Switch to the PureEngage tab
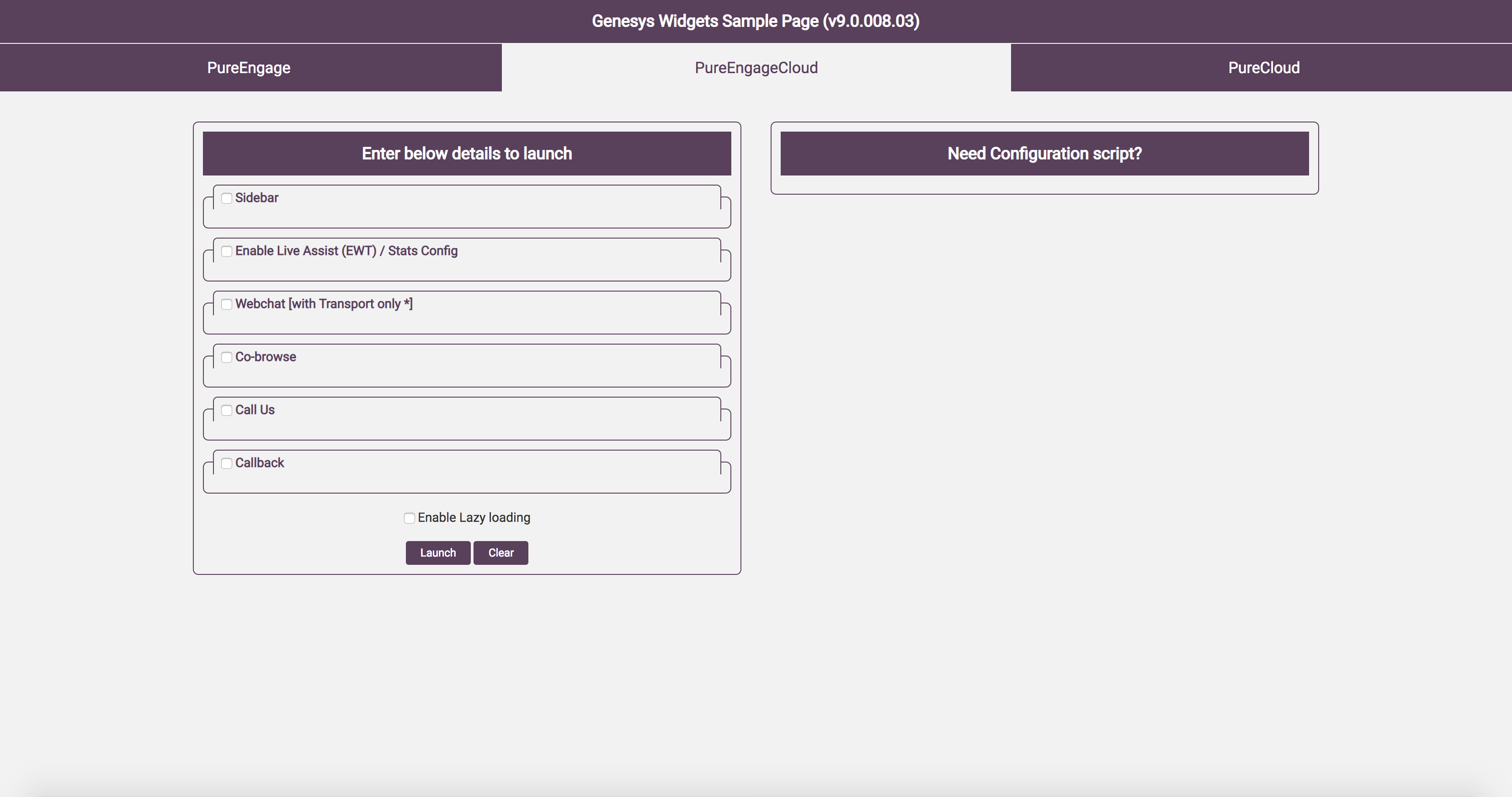 [x=249, y=68]
